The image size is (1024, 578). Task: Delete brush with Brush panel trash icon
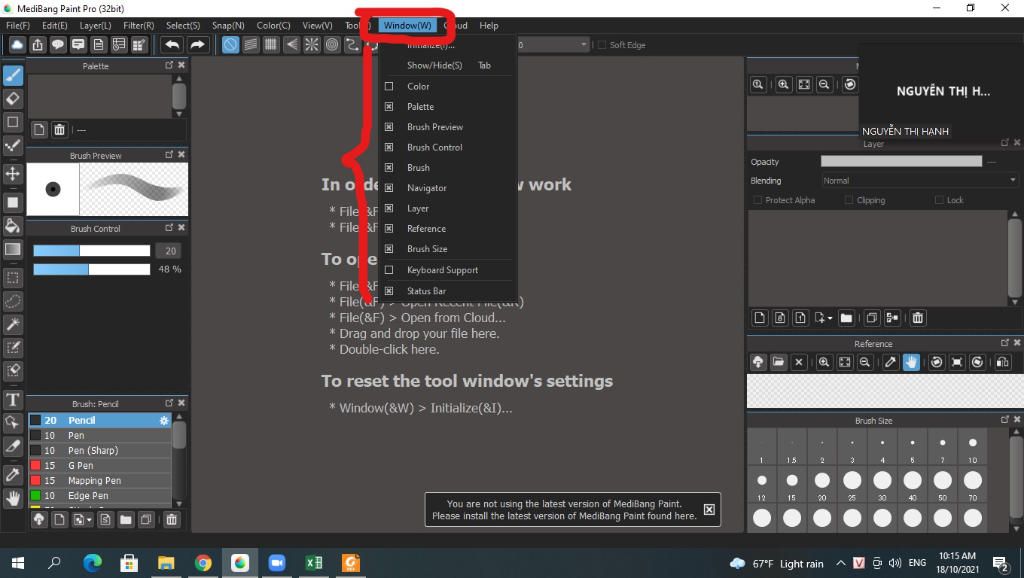[x=171, y=520]
